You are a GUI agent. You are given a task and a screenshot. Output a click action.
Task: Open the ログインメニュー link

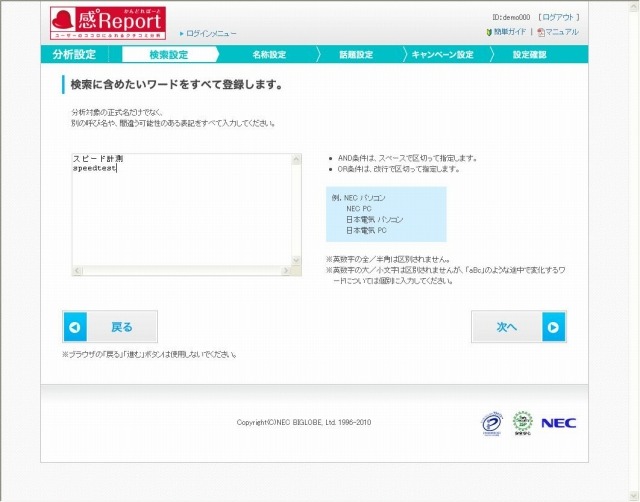[211, 33]
